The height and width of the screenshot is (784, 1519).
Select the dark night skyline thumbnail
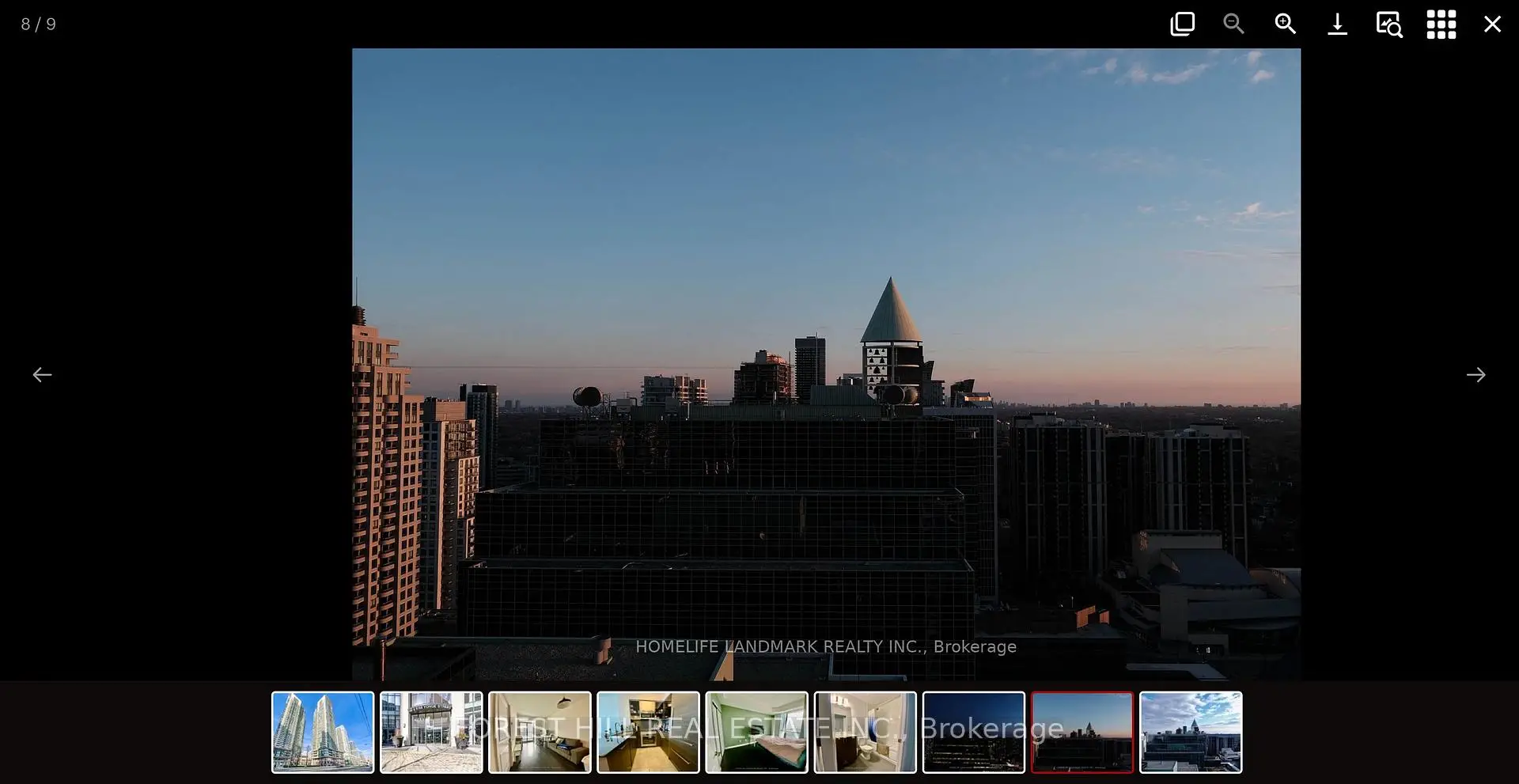[973, 732]
